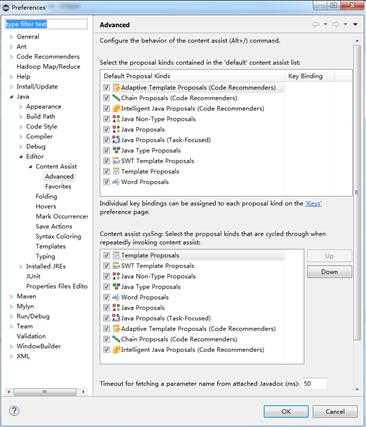Open the Keys preference page link
Screen dimensions: 366x427
coord(313,203)
